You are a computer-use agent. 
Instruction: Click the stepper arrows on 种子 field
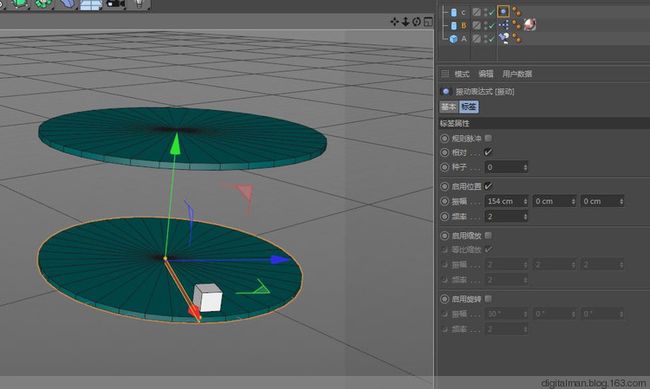(525, 167)
